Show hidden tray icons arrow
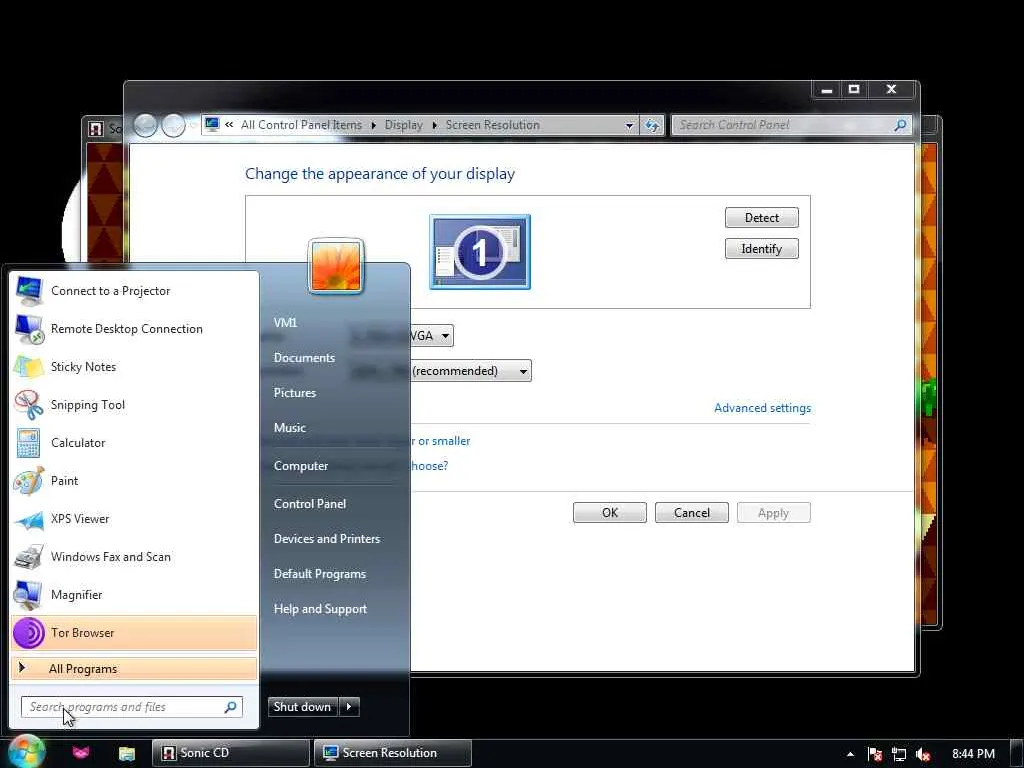This screenshot has width=1024, height=768. click(850, 754)
